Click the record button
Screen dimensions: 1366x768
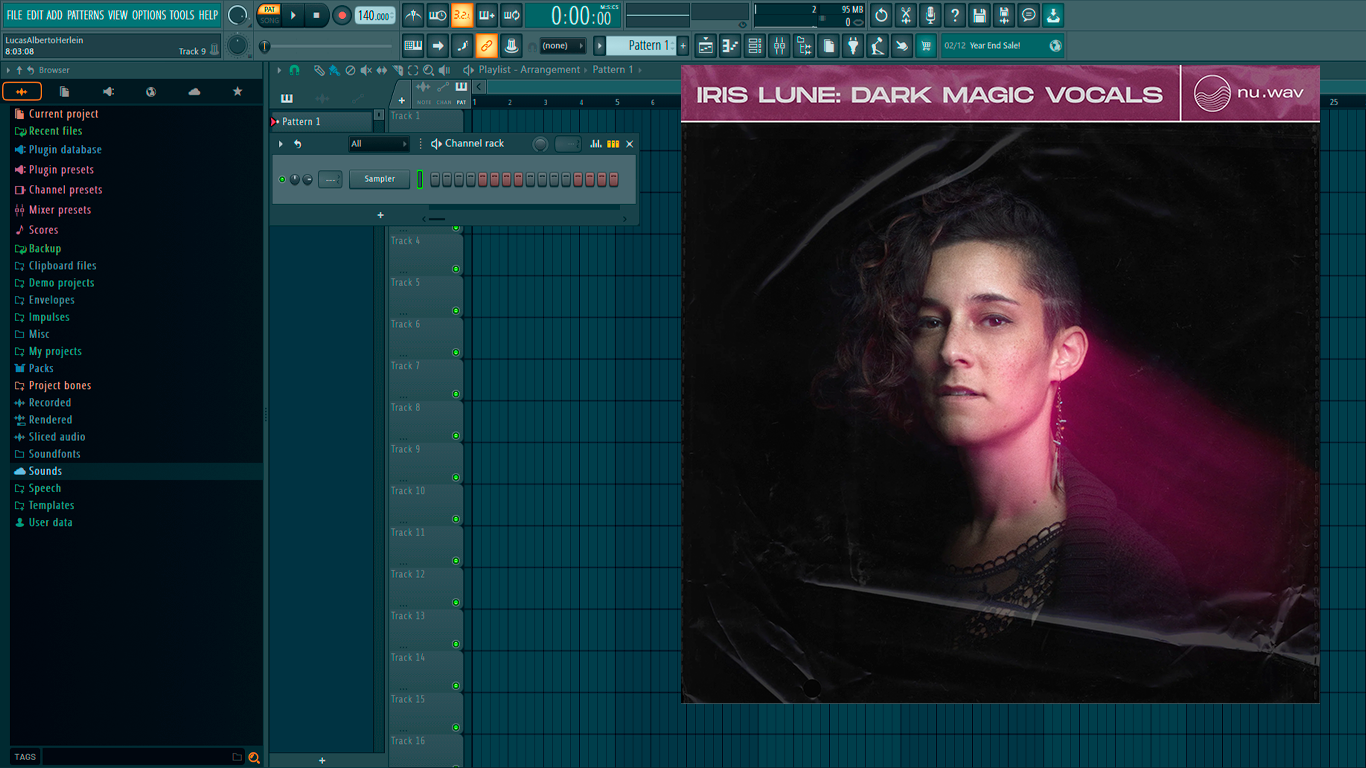(x=342, y=15)
